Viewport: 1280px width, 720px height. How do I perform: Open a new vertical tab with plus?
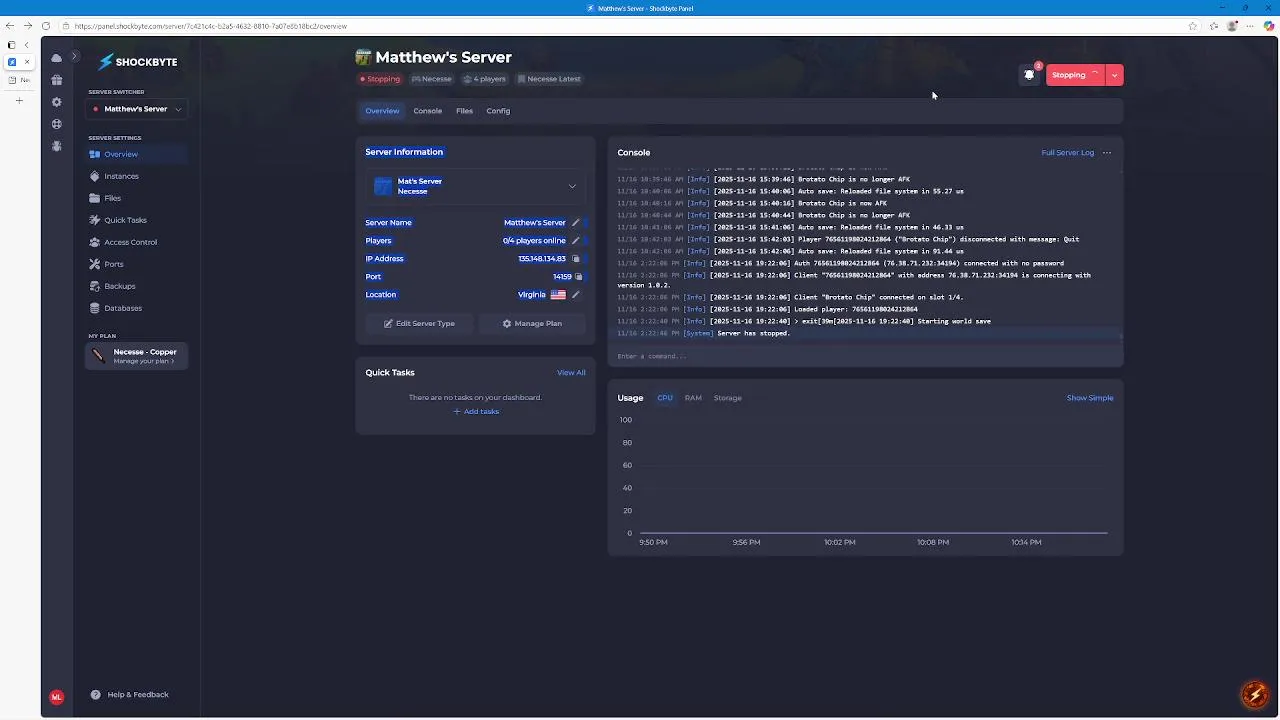(x=19, y=101)
